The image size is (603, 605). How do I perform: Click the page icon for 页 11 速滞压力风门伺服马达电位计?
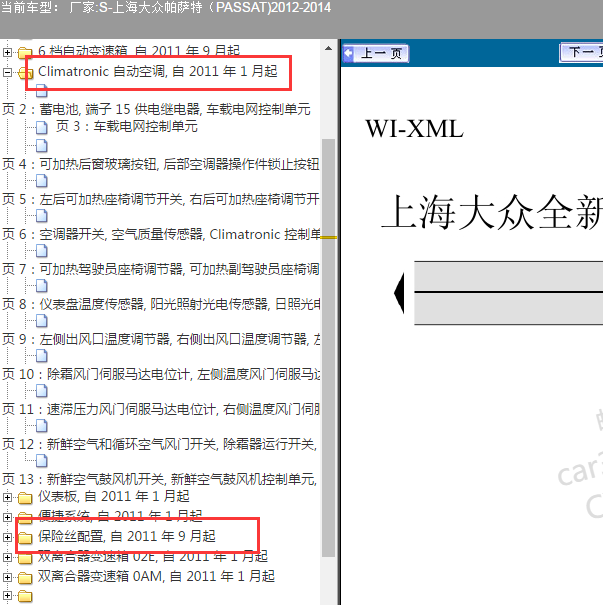point(42,391)
